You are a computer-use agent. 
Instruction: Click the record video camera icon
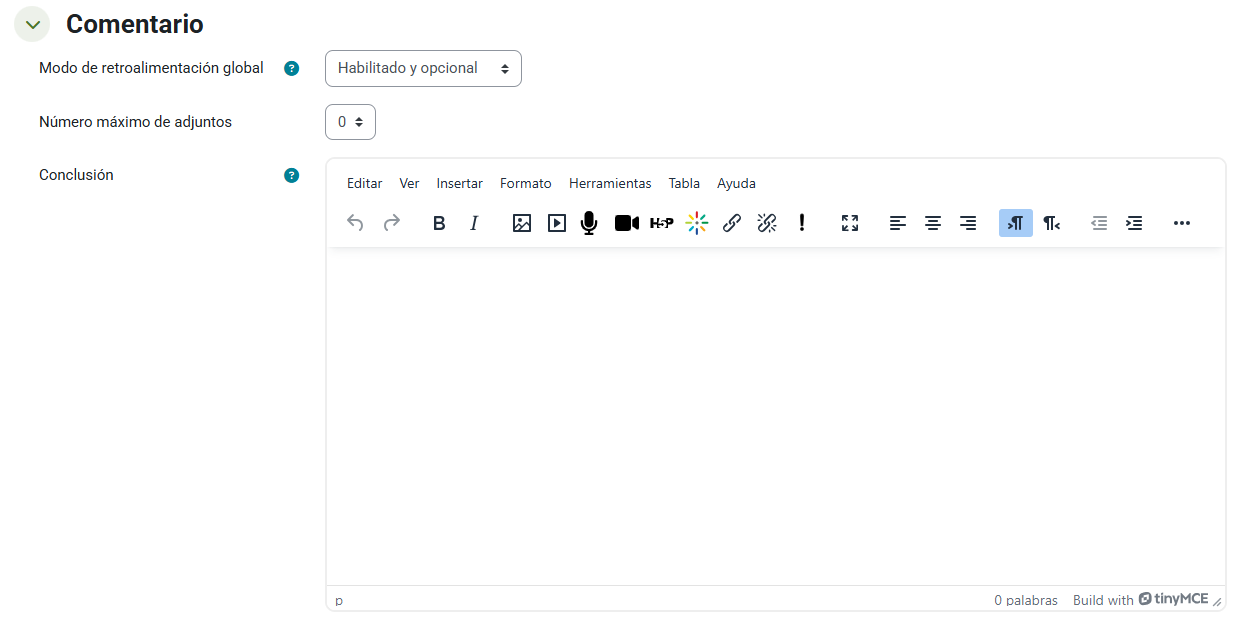626,223
